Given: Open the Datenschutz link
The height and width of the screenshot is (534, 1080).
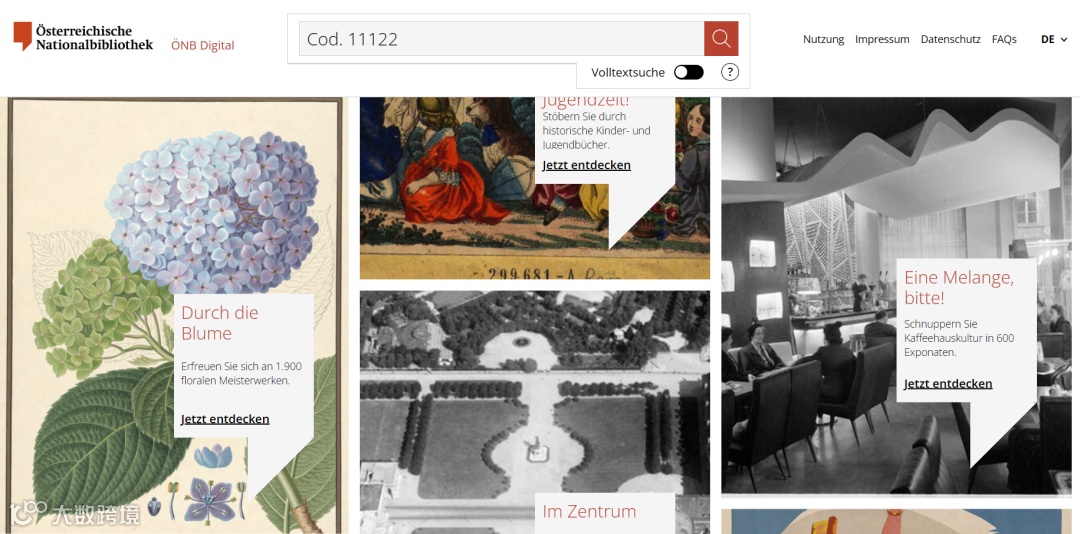Looking at the screenshot, I should [x=950, y=39].
